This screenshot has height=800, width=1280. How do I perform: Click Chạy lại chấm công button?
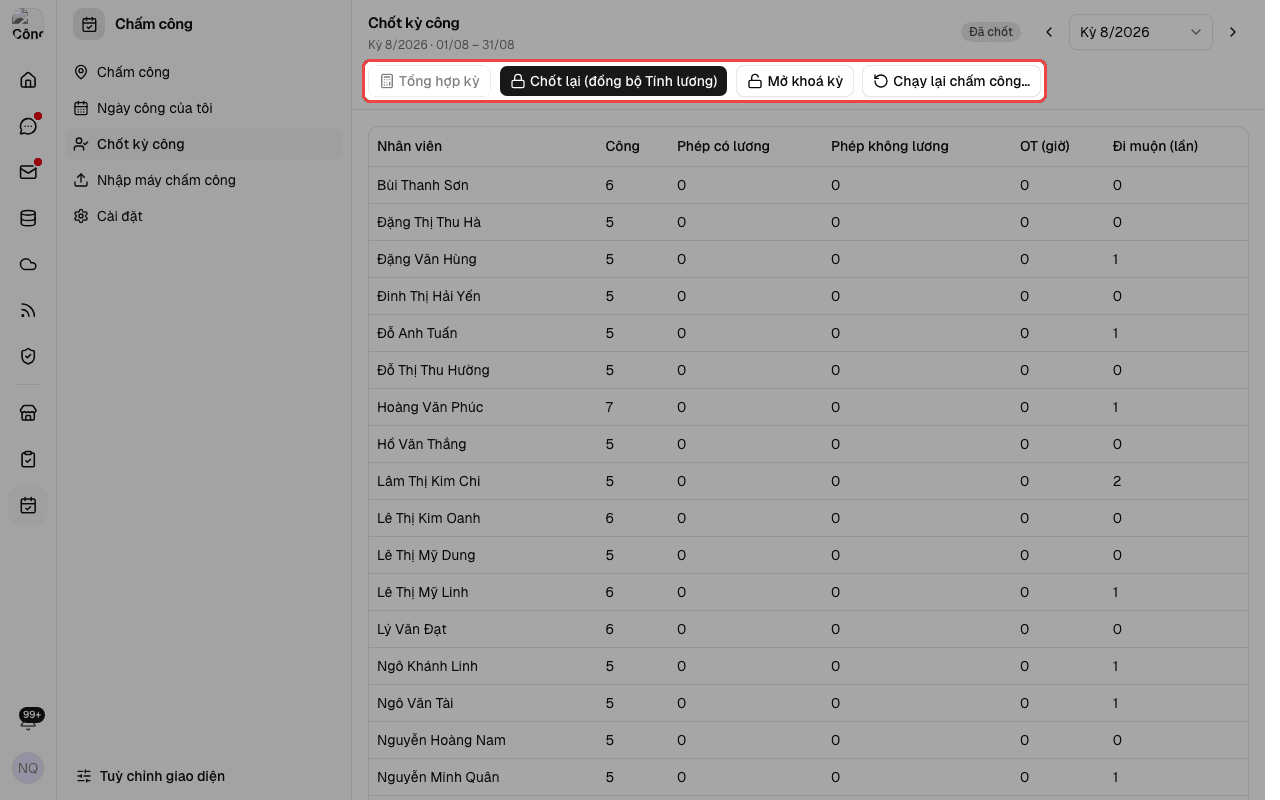(952, 81)
